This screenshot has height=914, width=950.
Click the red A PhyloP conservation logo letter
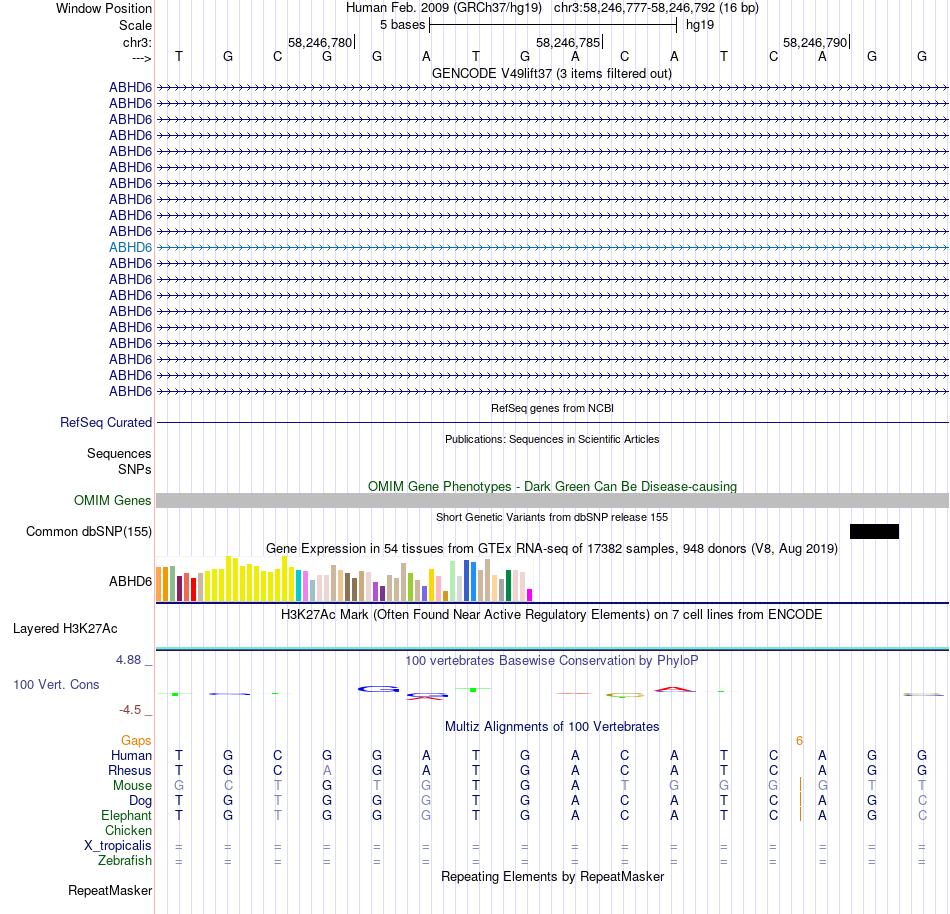tap(674, 689)
